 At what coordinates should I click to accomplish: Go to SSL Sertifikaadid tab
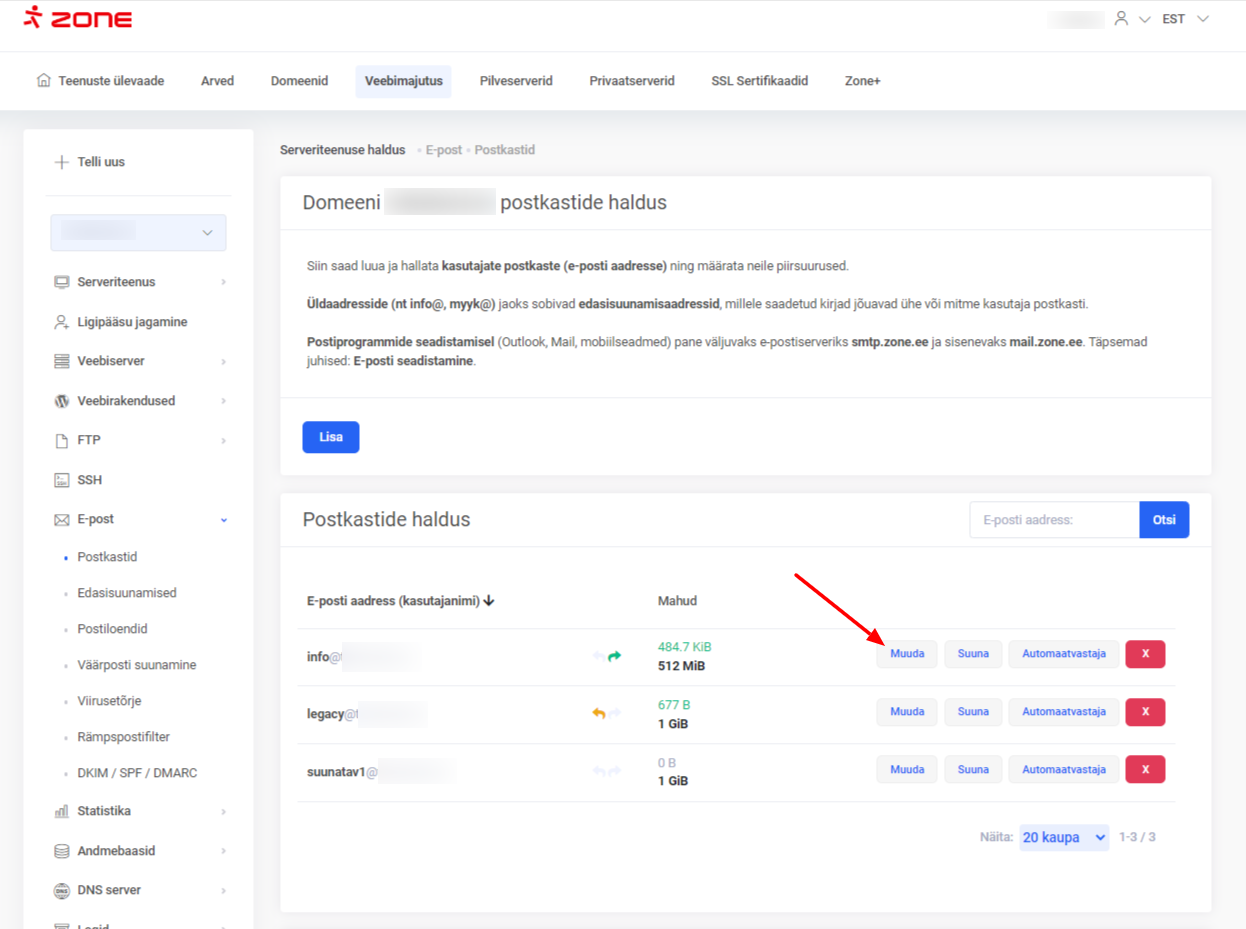(x=760, y=81)
